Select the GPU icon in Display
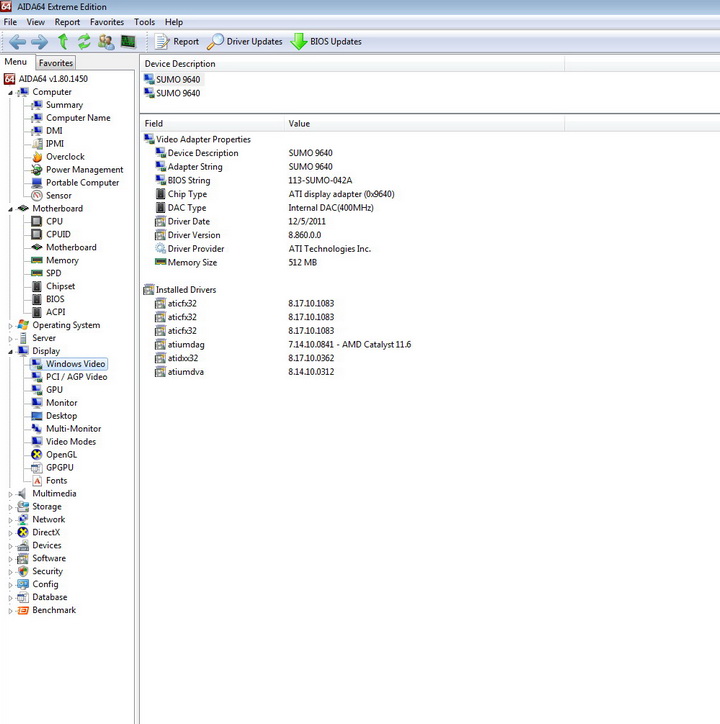 click(37, 390)
